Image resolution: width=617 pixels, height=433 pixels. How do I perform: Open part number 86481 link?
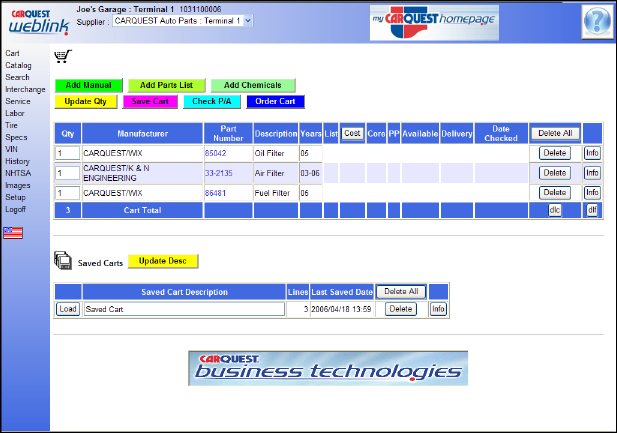coord(216,193)
